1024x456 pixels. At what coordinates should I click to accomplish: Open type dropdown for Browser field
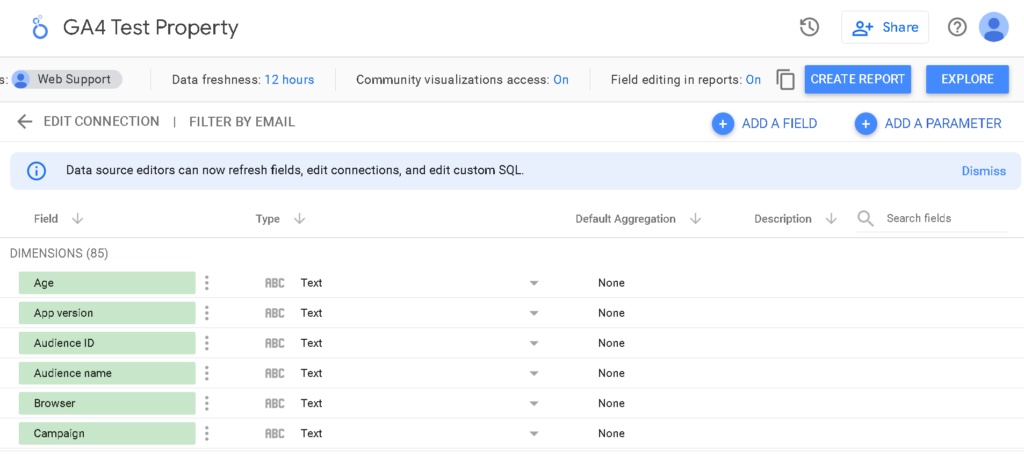[534, 404]
